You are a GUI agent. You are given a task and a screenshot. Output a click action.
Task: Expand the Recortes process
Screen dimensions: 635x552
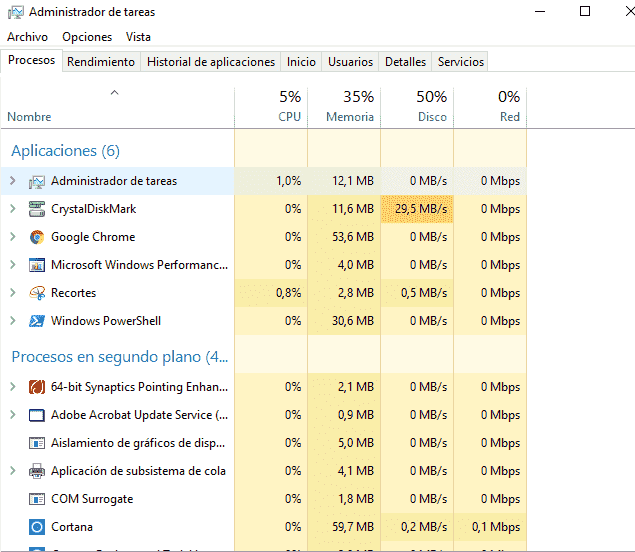pos(13,292)
